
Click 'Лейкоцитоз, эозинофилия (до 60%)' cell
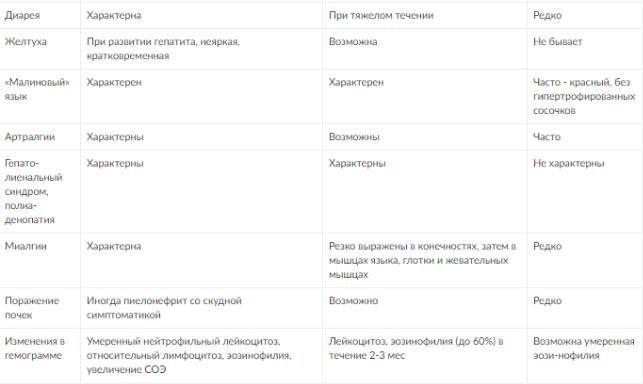coord(416,348)
